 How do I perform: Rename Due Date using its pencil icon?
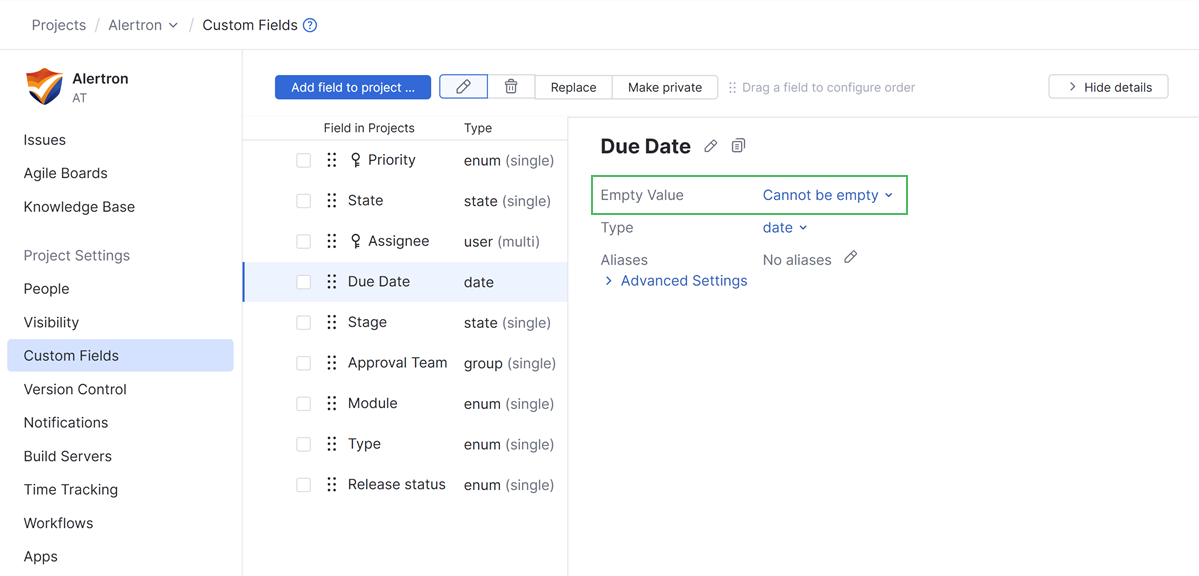710,146
